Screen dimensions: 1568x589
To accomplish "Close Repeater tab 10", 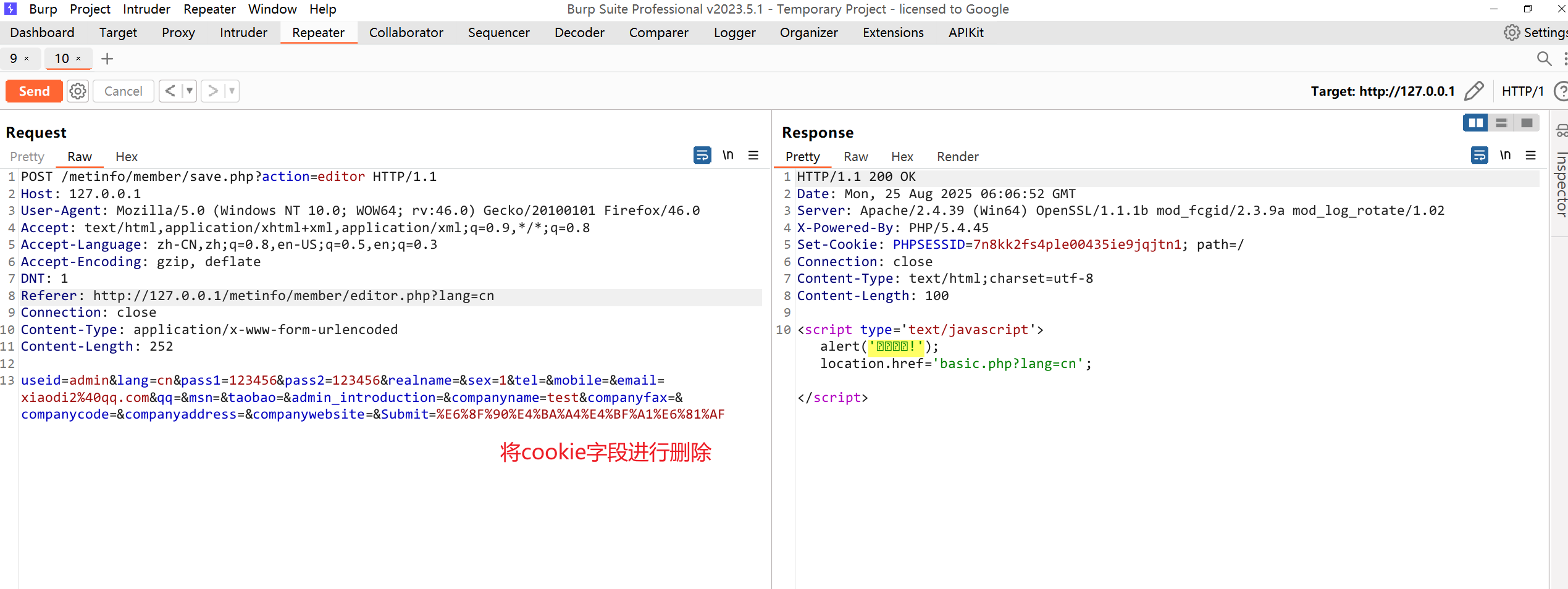I will click(78, 59).
